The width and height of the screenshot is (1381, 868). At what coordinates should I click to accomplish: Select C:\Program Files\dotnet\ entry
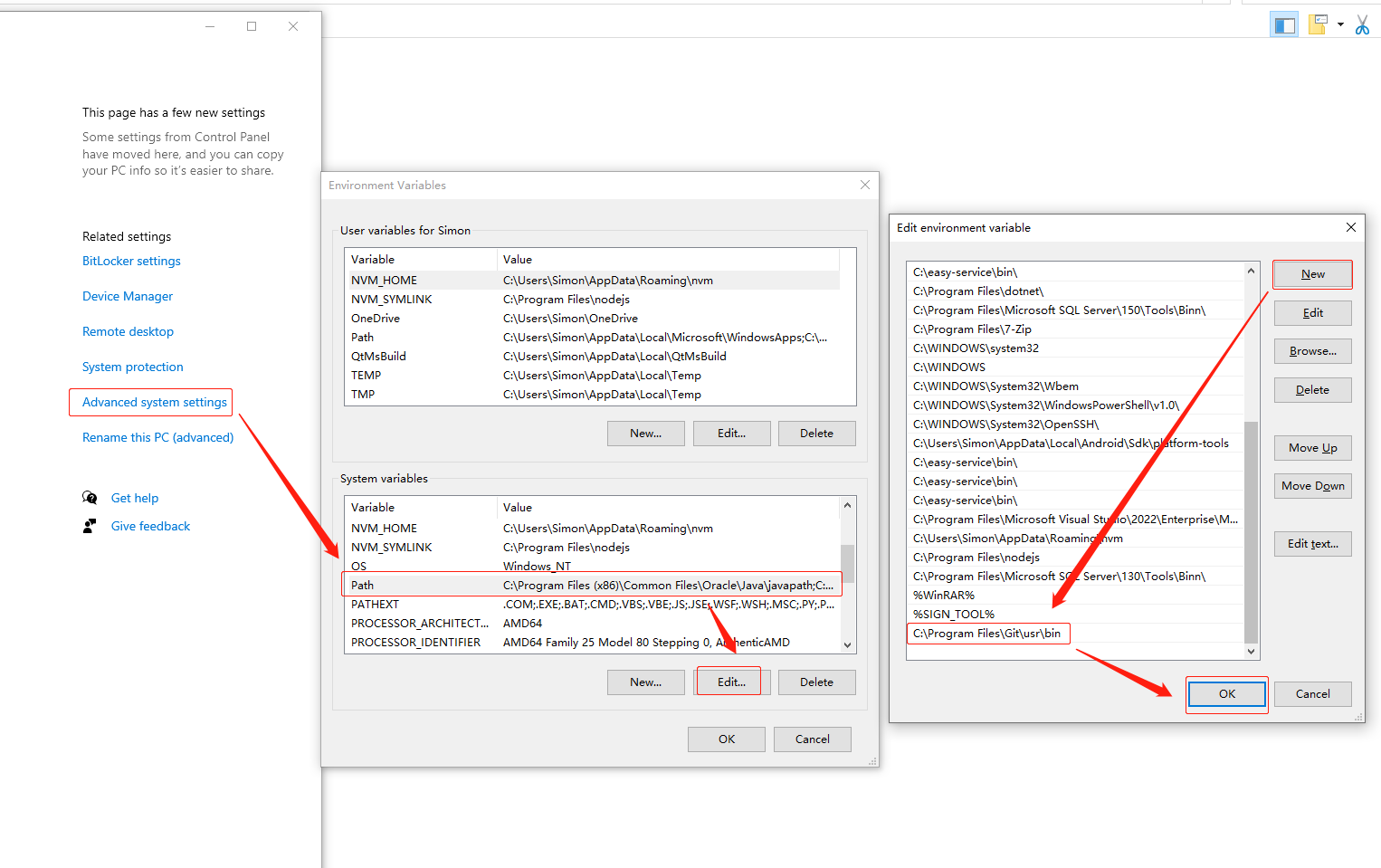tap(1076, 291)
